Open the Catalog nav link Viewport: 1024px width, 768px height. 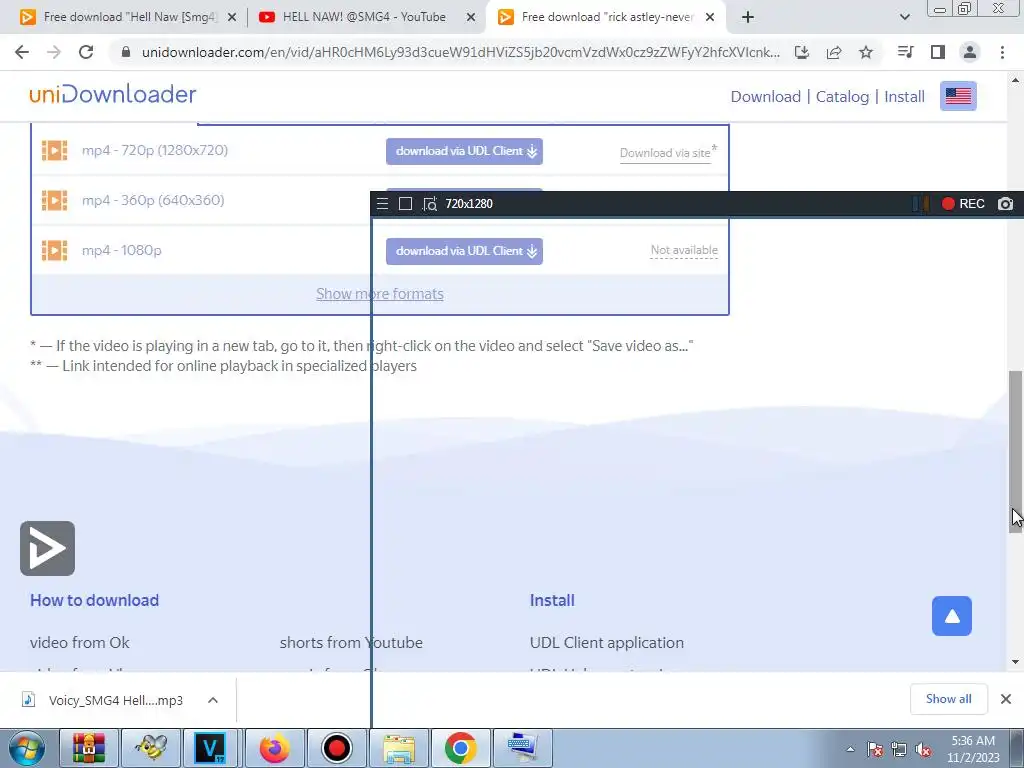[842, 97]
